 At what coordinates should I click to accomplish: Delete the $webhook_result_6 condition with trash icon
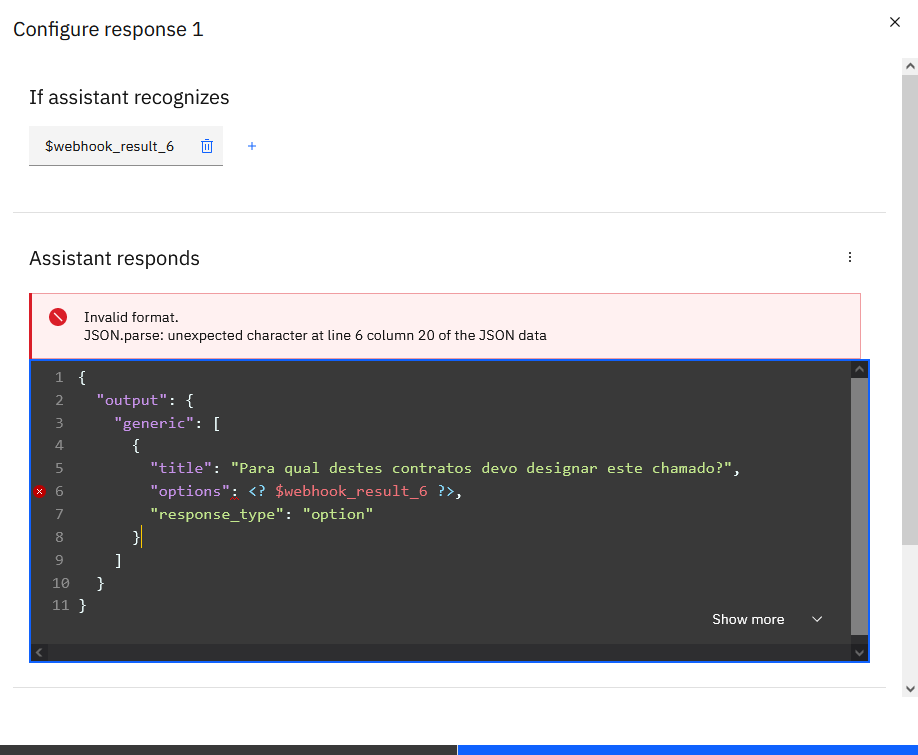(207, 146)
